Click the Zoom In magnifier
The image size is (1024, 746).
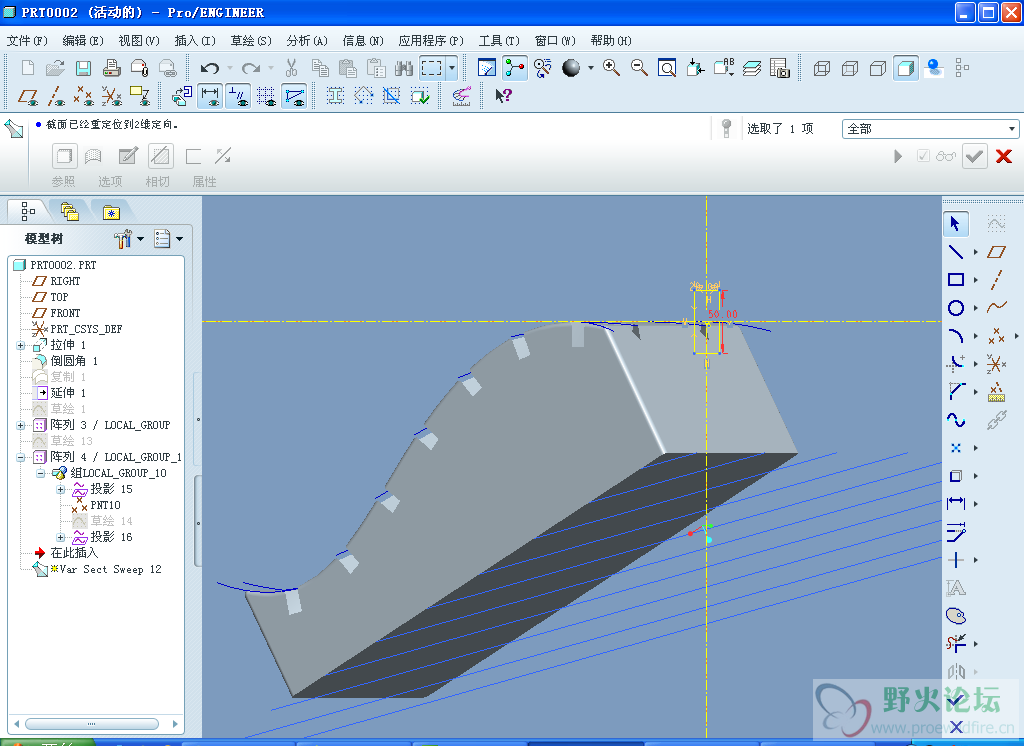(x=611, y=68)
